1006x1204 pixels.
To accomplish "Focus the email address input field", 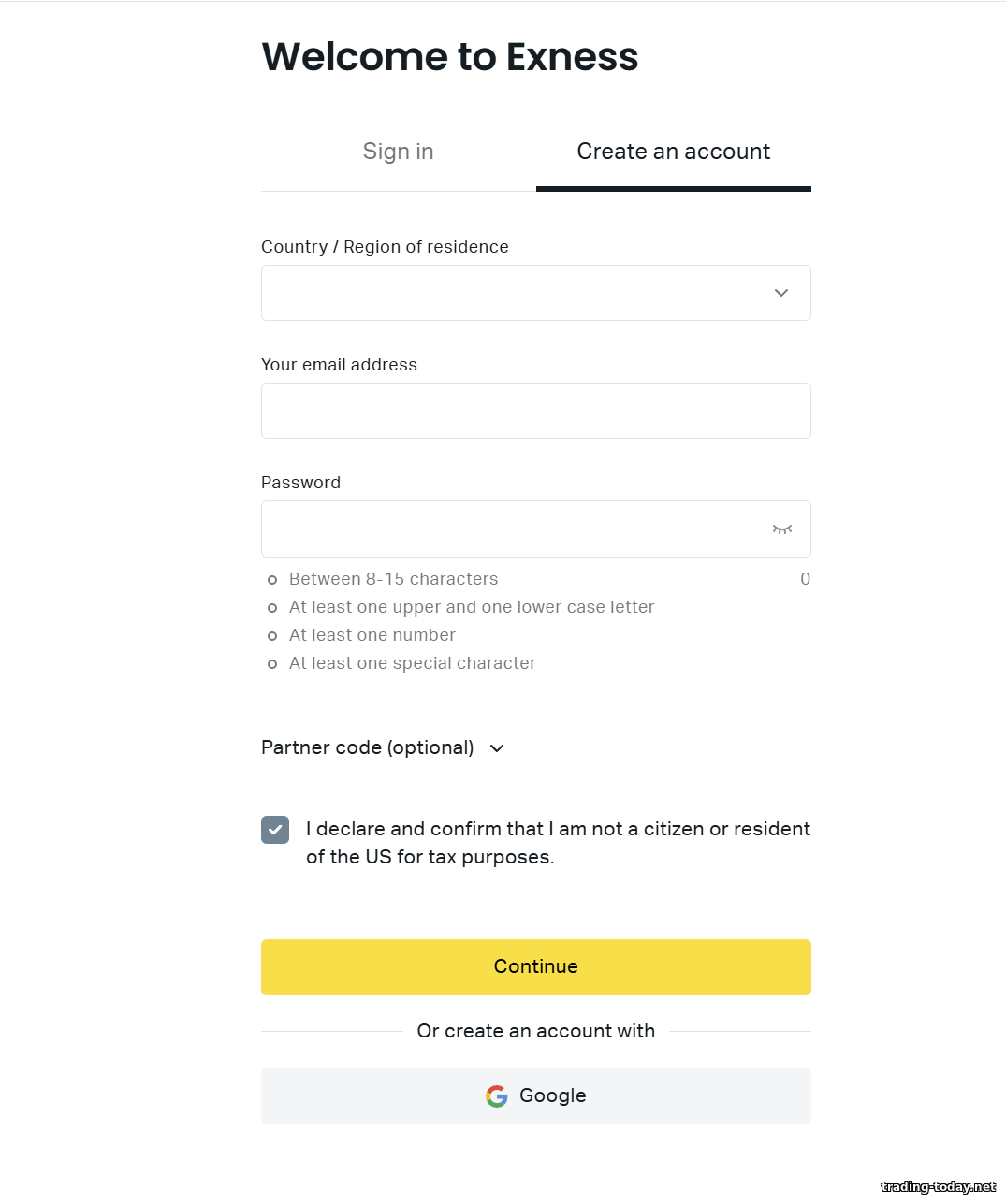I will coord(535,411).
